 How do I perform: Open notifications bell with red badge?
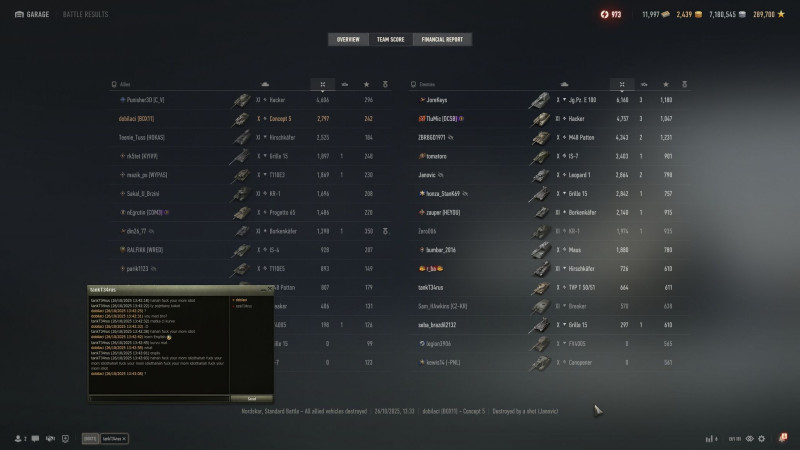[x=783, y=438]
